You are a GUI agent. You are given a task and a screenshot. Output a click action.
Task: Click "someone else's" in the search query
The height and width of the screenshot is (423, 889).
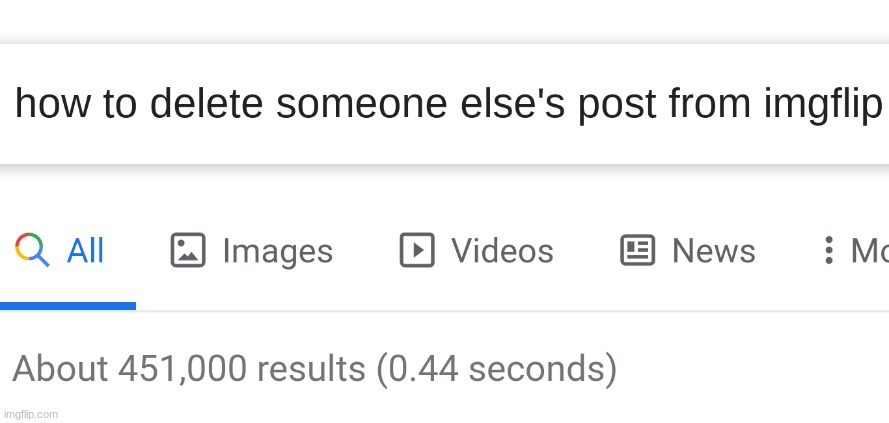[421, 104]
